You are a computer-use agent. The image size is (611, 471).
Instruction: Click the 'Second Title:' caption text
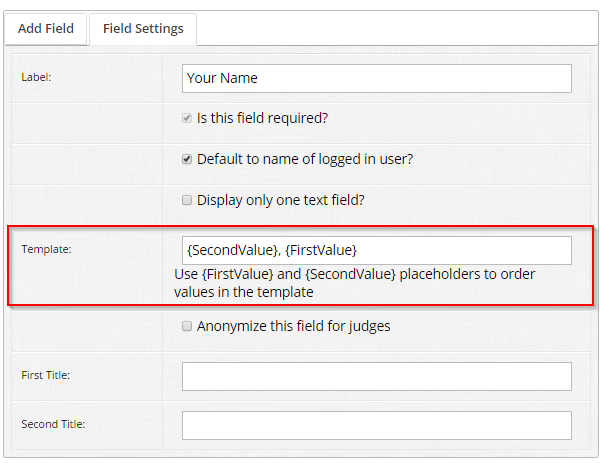pyautogui.click(x=53, y=424)
